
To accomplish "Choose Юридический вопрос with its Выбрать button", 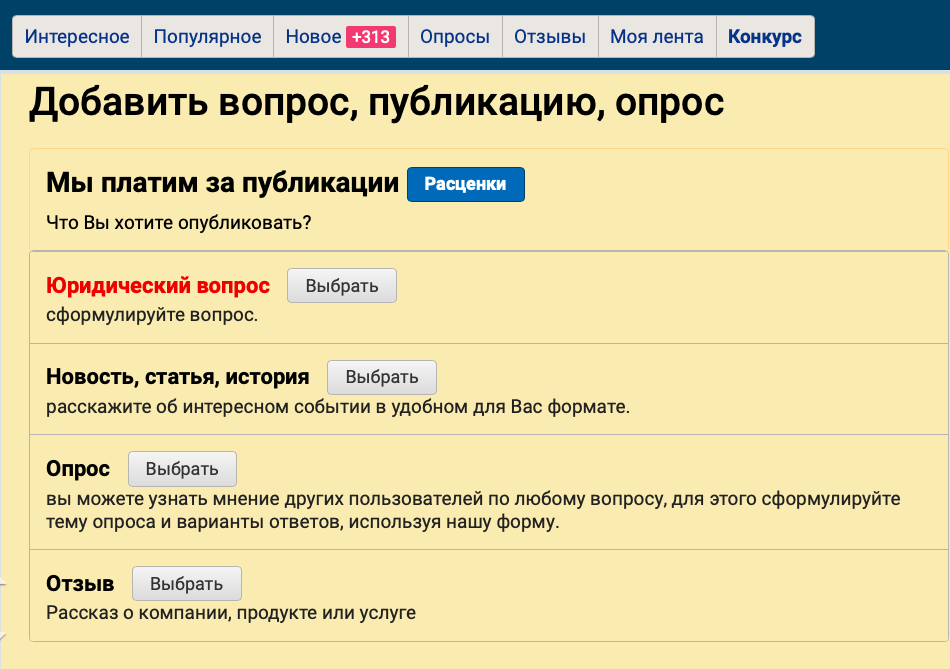I will point(342,285).
